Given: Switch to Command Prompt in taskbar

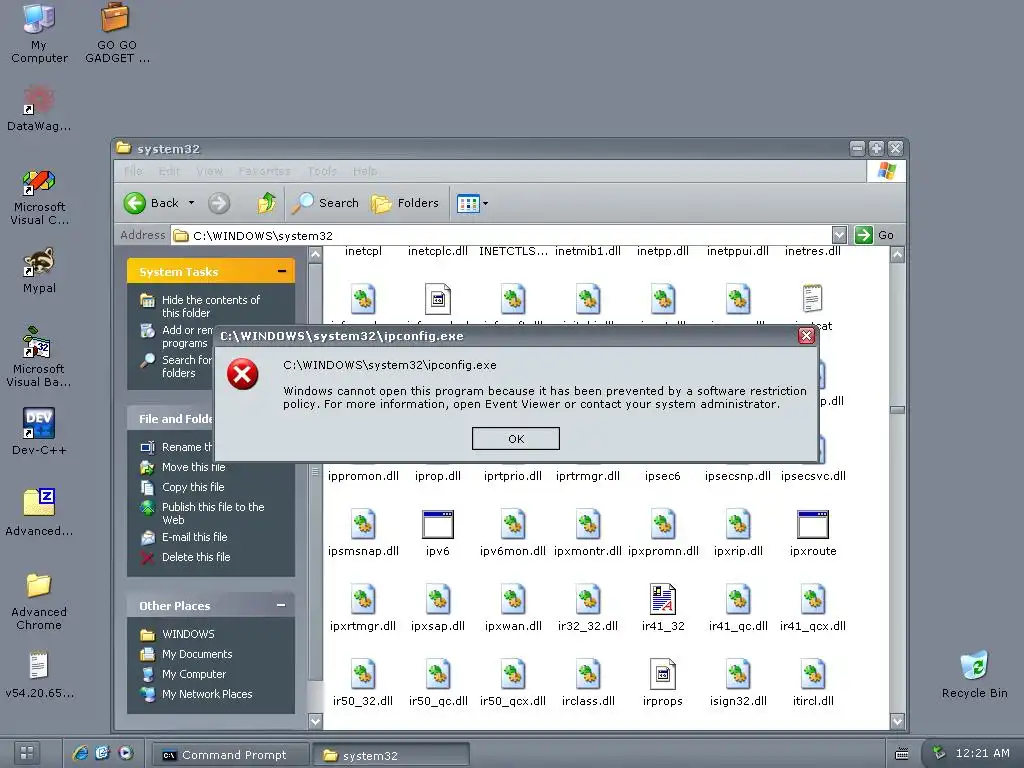Looking at the screenshot, I should [x=230, y=755].
